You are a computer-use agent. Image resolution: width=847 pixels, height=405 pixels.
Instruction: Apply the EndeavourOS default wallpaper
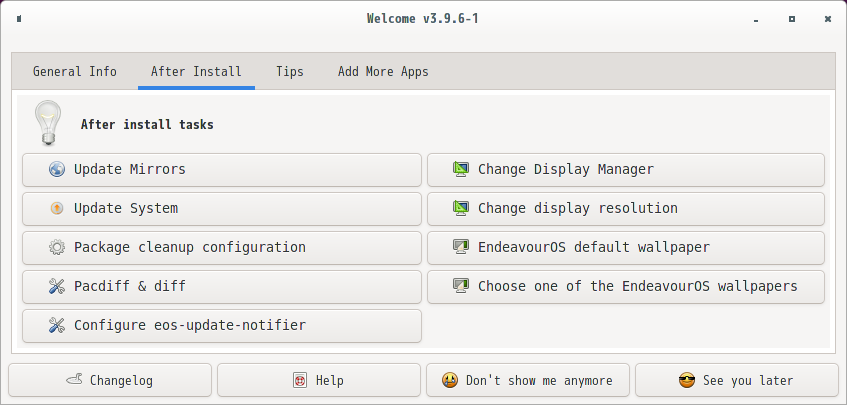point(626,247)
